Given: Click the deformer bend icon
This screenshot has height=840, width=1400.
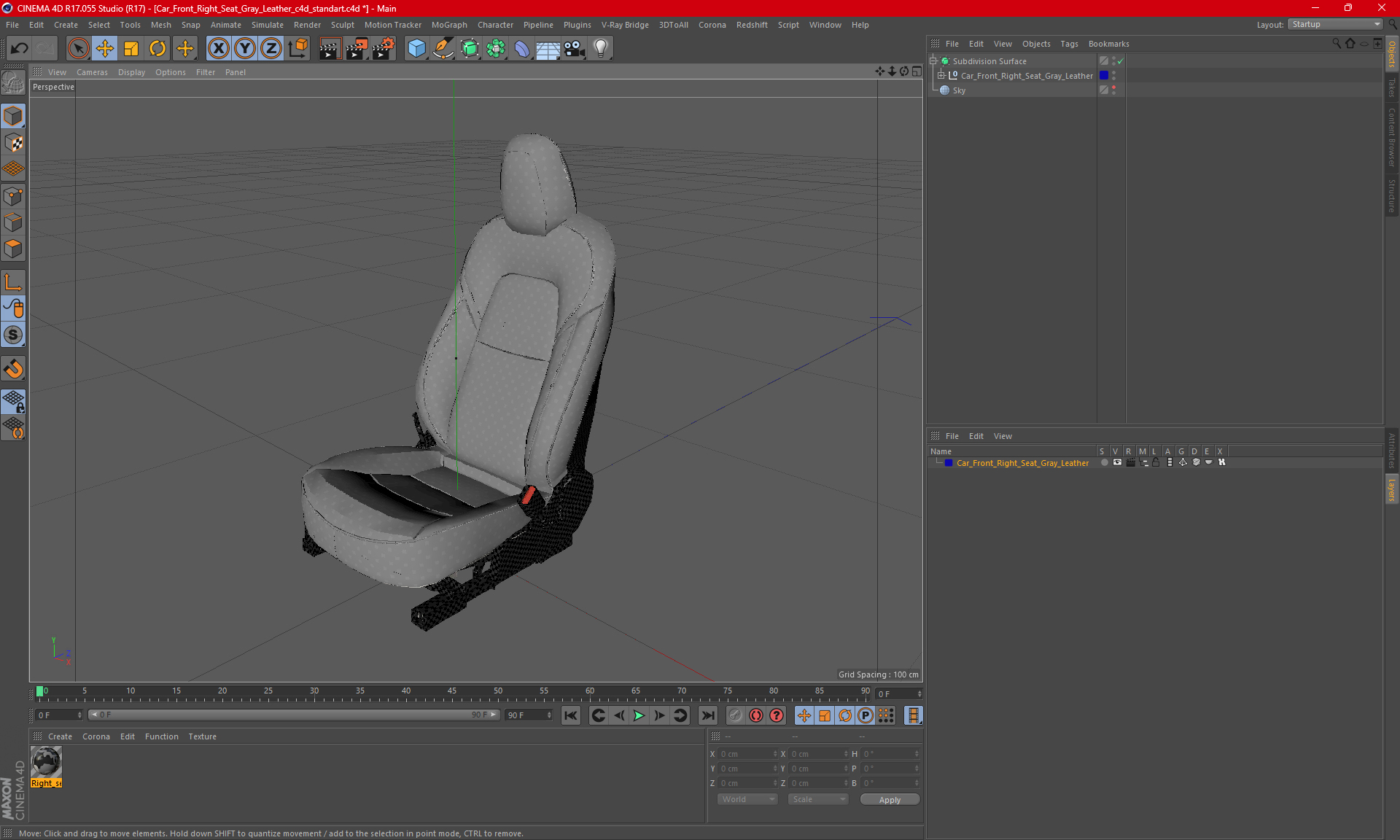Looking at the screenshot, I should pyautogui.click(x=522, y=49).
